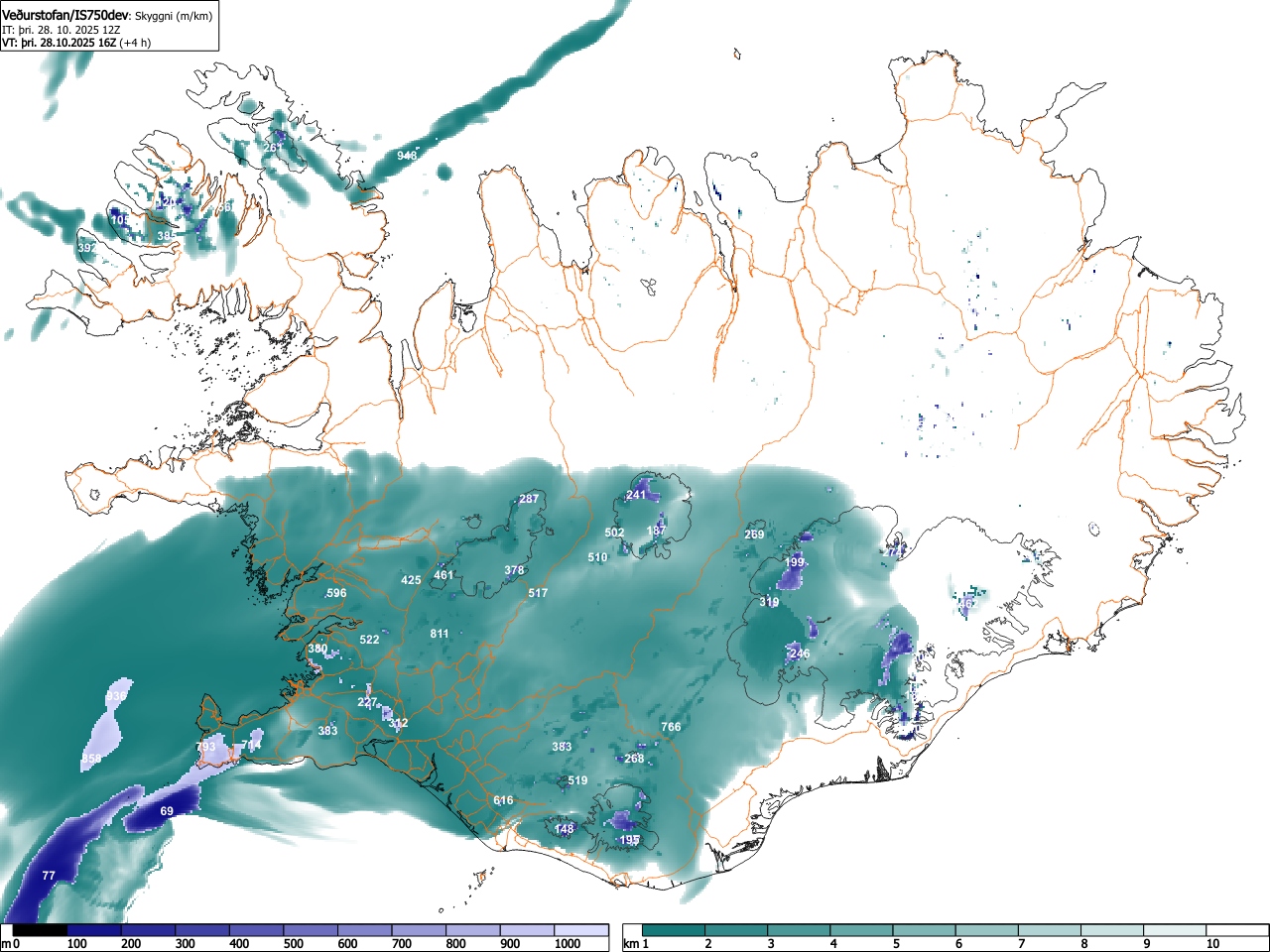This screenshot has height=952, width=1270.
Task: Click the 502 visibility value on the map
Action: (614, 533)
